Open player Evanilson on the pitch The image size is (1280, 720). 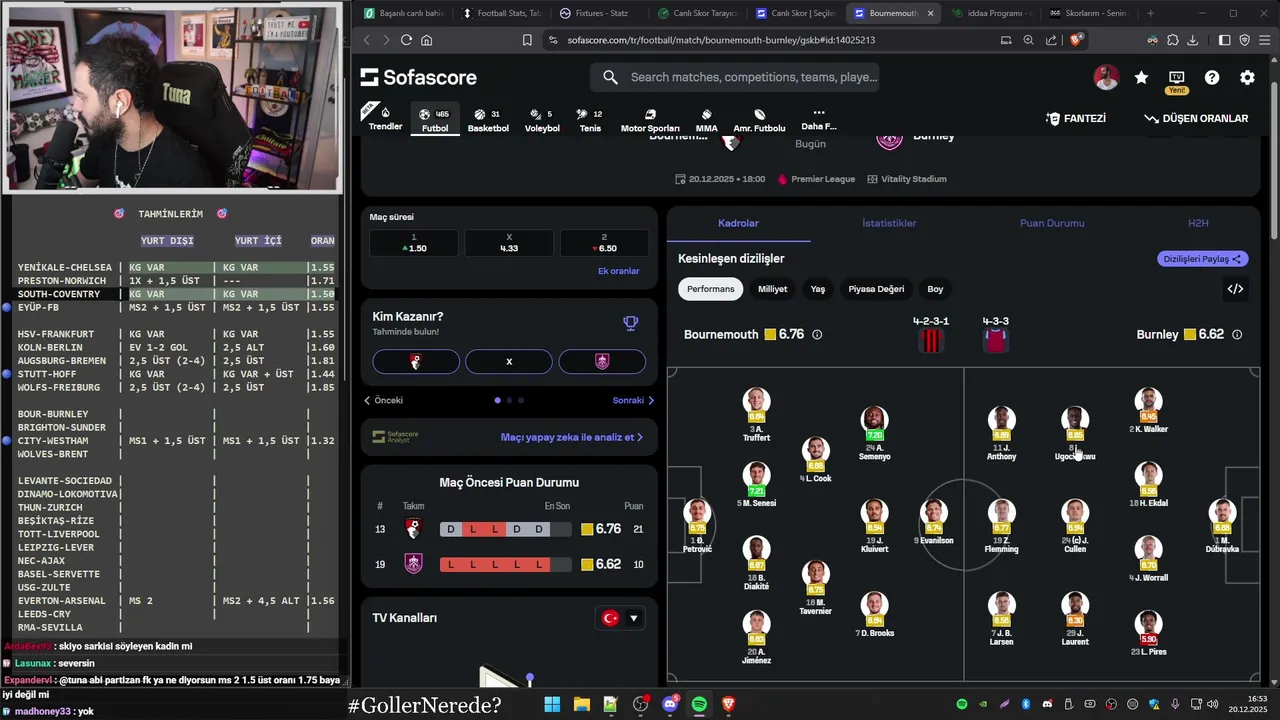coord(933,522)
